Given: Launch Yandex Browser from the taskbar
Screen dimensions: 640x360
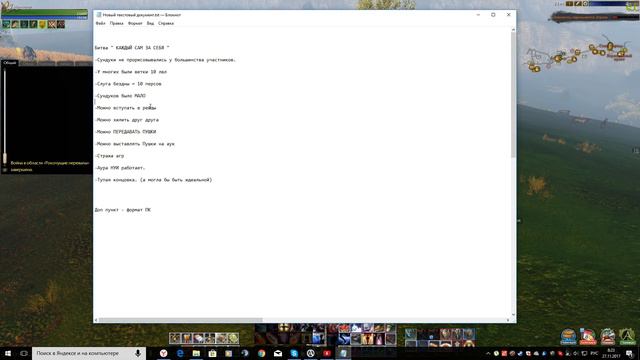Looking at the screenshot, I should pyautogui.click(x=164, y=353).
